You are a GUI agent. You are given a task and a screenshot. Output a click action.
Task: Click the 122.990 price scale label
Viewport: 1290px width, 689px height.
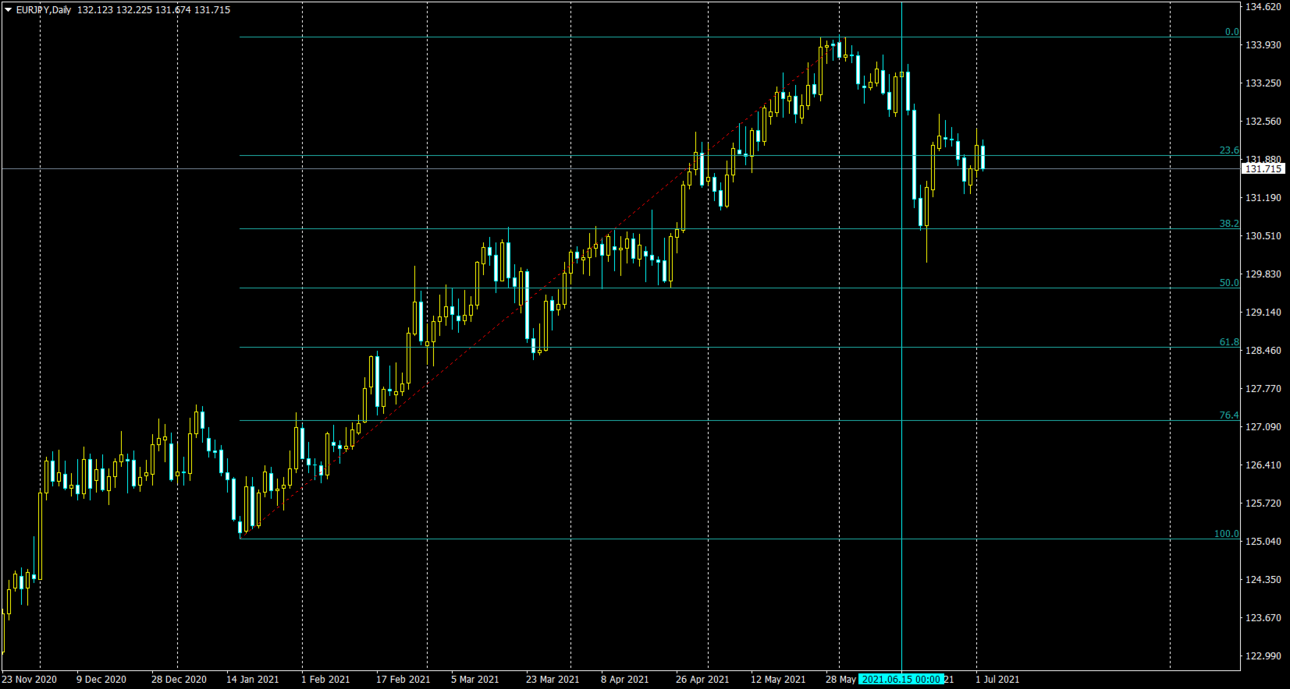[1262, 656]
